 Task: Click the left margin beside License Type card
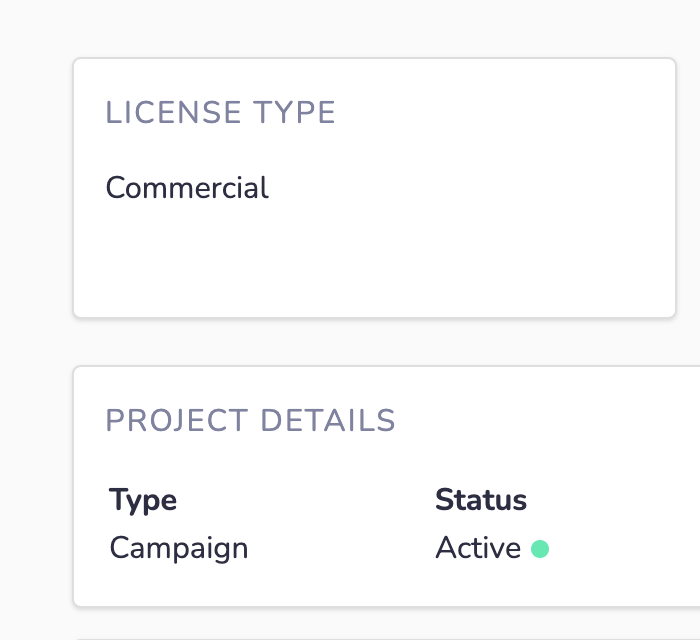36,187
